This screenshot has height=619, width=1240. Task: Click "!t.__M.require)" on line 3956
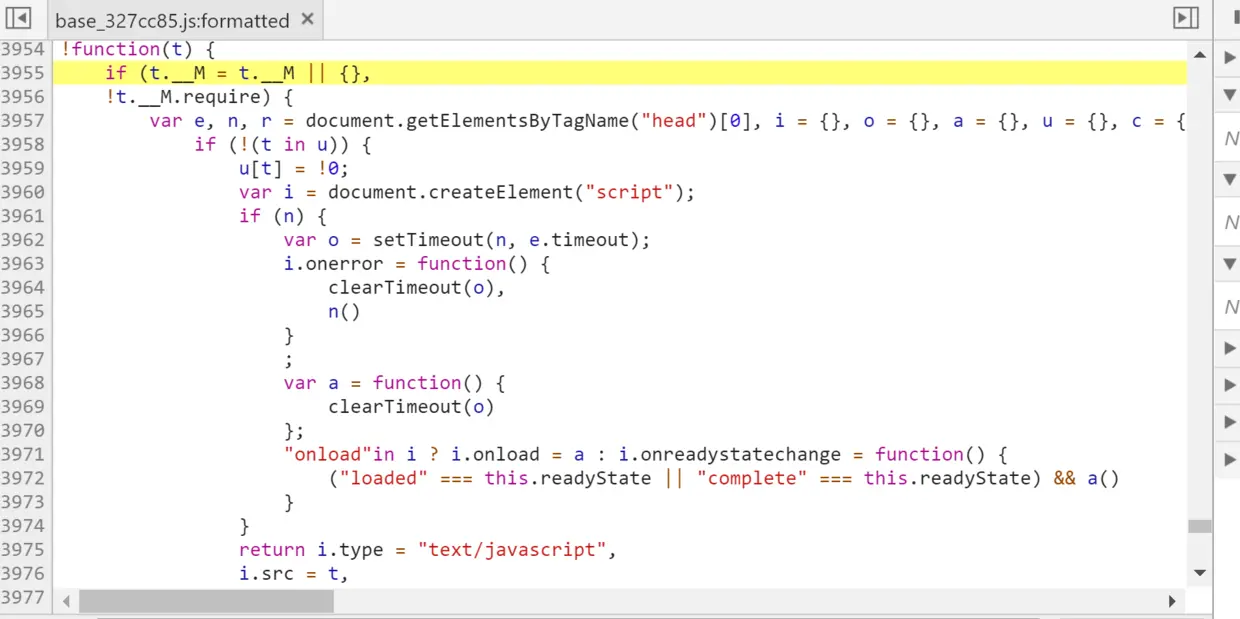click(189, 97)
